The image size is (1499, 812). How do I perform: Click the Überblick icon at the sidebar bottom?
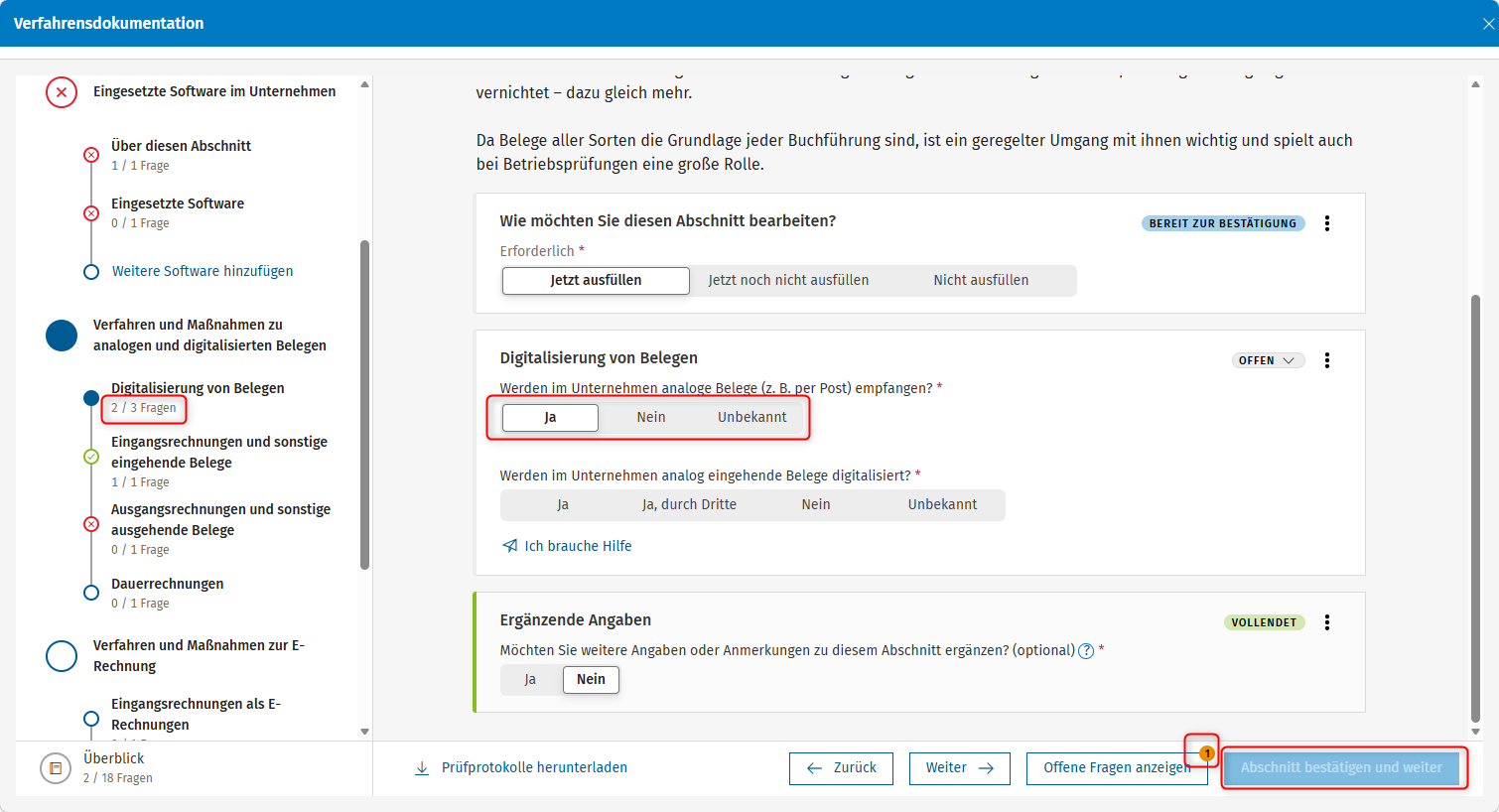click(x=56, y=768)
